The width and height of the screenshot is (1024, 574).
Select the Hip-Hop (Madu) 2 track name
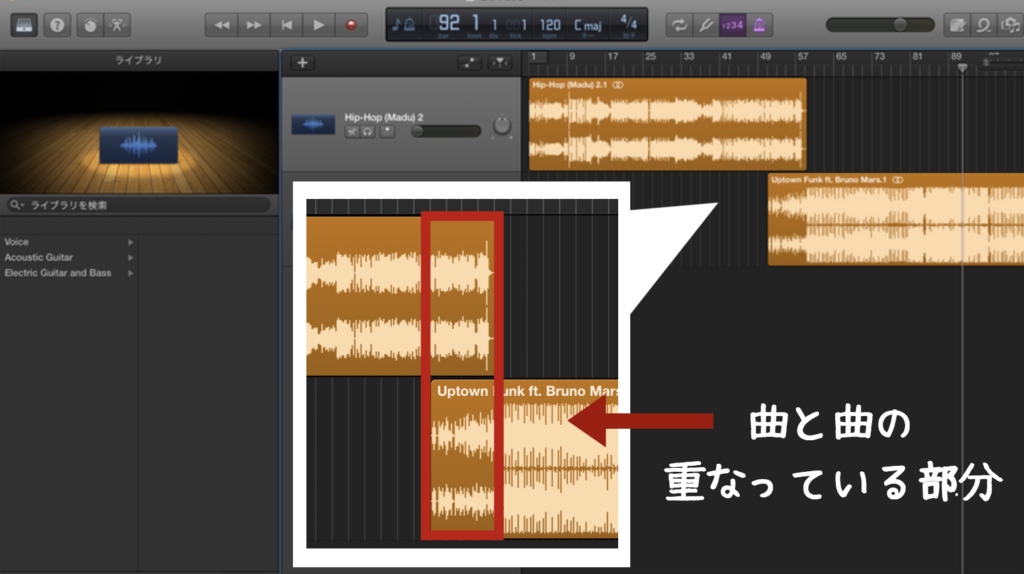[384, 117]
